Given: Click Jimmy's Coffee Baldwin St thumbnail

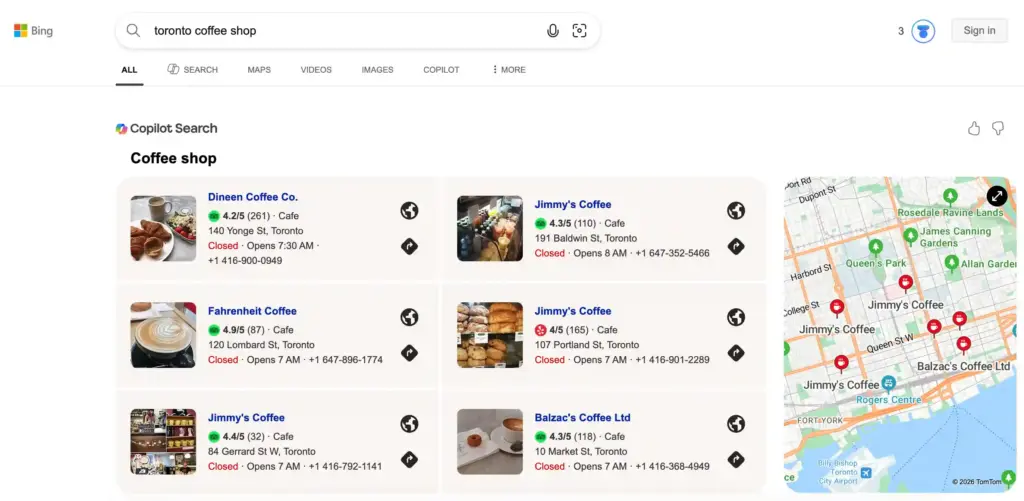Looking at the screenshot, I should pyautogui.click(x=490, y=229).
